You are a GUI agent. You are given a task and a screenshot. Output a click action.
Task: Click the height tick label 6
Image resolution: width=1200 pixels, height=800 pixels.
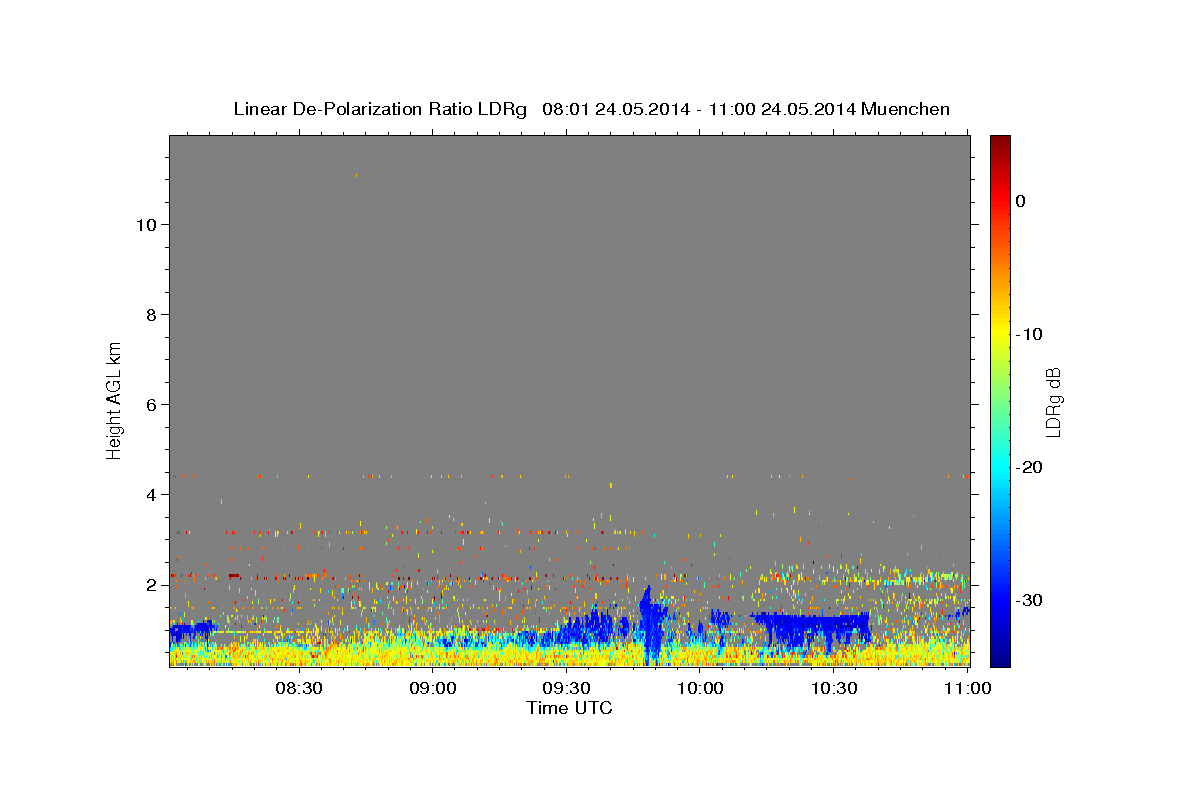152,405
